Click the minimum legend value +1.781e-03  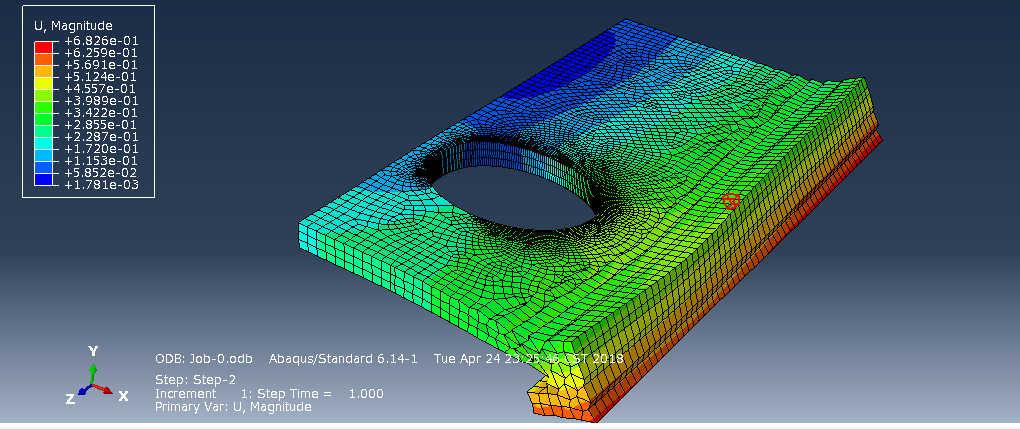101,185
